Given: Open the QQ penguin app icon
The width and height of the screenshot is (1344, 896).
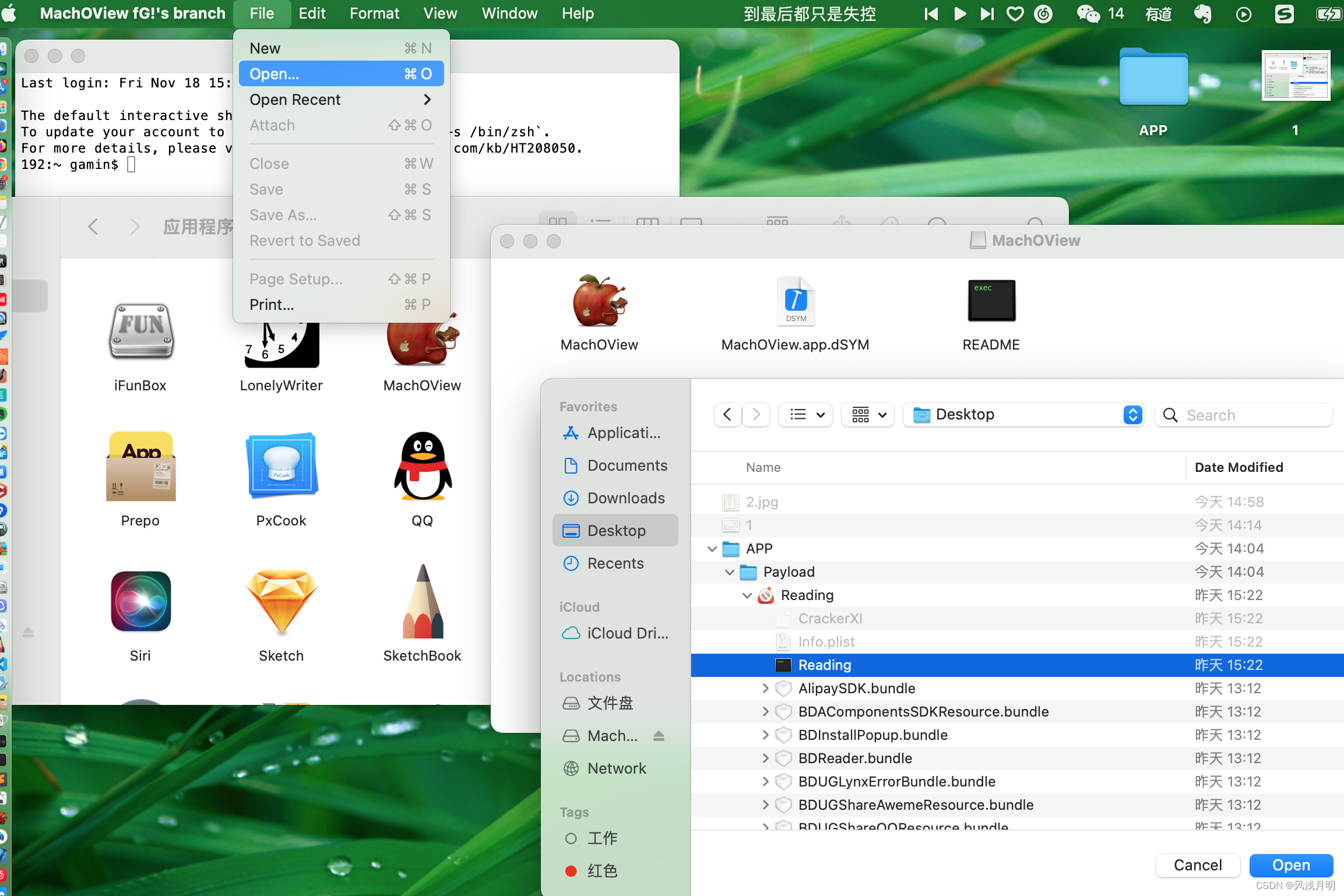Looking at the screenshot, I should pos(423,466).
